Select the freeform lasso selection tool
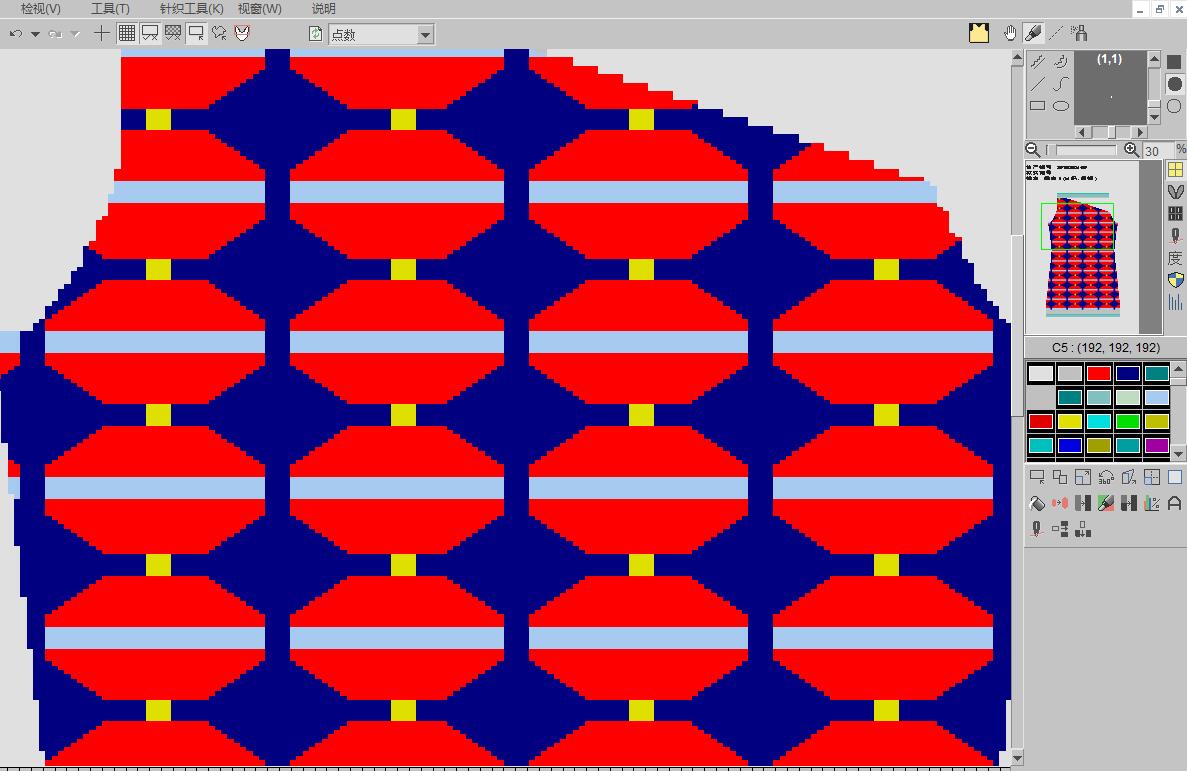 click(220, 33)
